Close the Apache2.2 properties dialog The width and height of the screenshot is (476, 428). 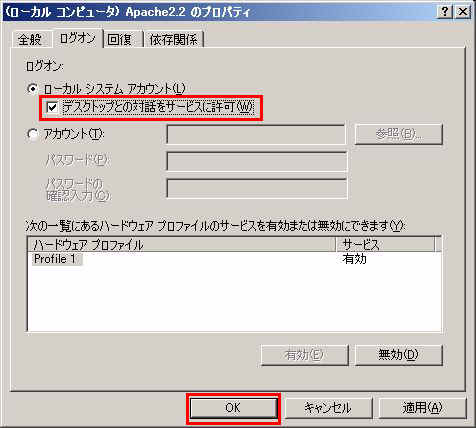click(x=463, y=12)
